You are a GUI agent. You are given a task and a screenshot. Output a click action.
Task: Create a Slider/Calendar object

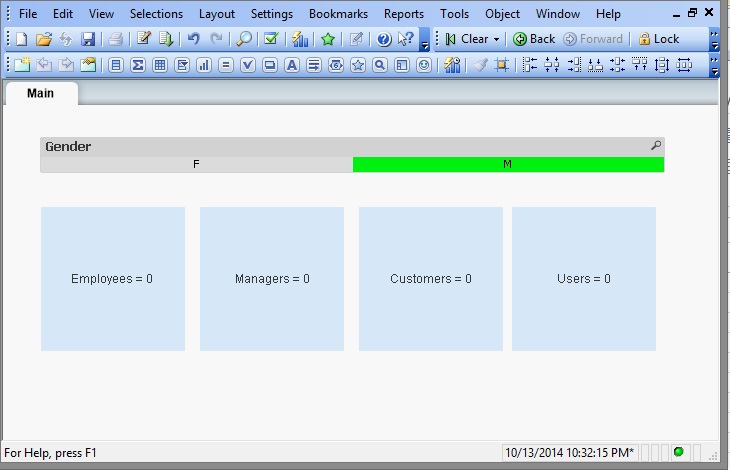pos(336,65)
